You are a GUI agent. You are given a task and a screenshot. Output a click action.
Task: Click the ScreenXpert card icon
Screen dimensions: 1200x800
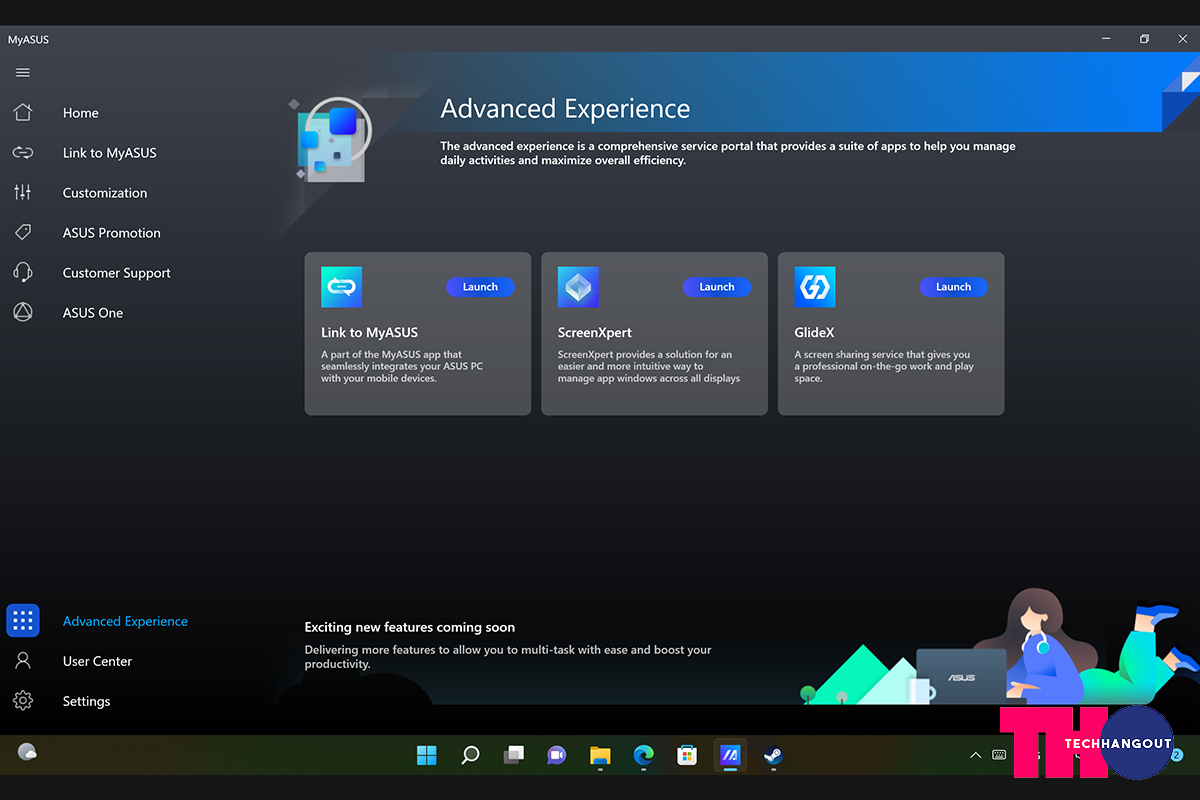click(x=578, y=287)
